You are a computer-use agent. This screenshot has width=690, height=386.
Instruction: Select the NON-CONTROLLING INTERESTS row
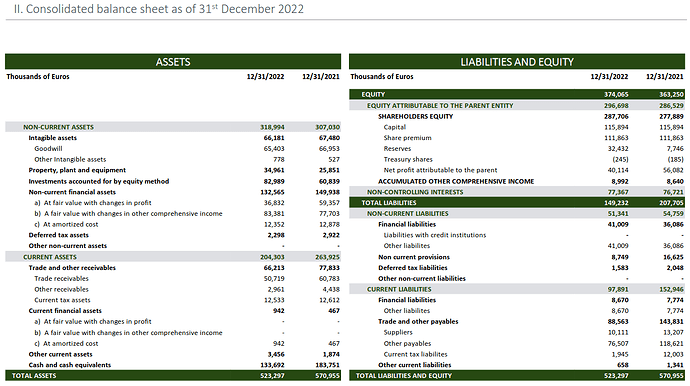[x=517, y=192]
